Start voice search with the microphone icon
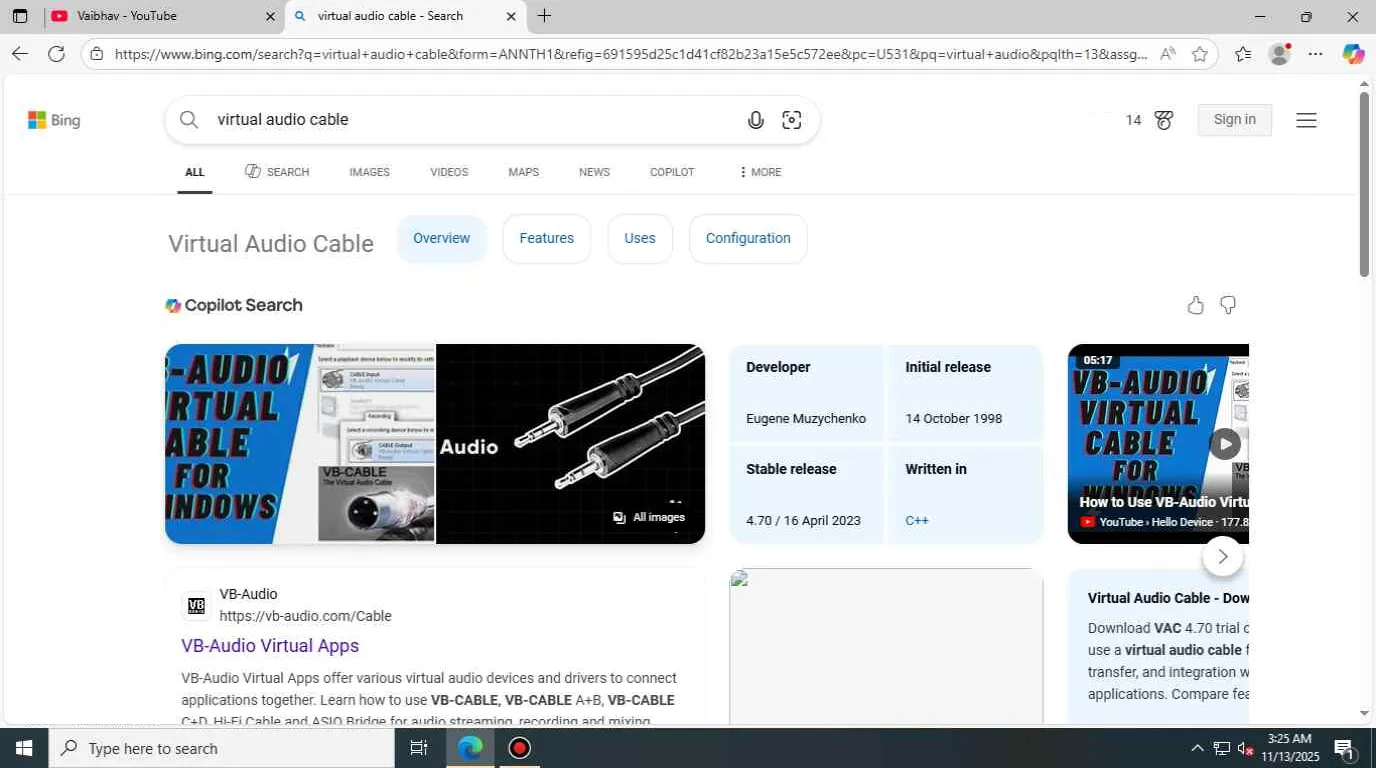 coord(756,120)
